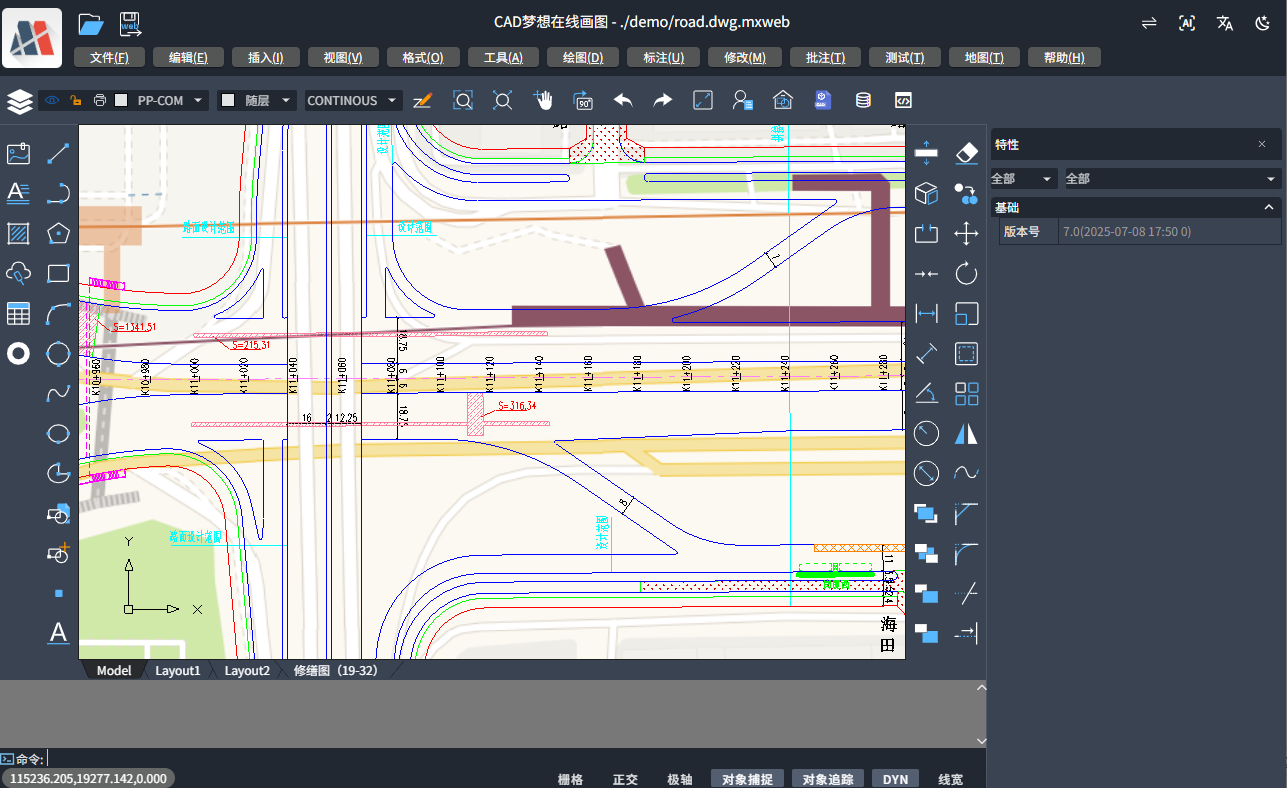Activate the Pan hand tool
This screenshot has height=788, width=1287.
point(542,100)
